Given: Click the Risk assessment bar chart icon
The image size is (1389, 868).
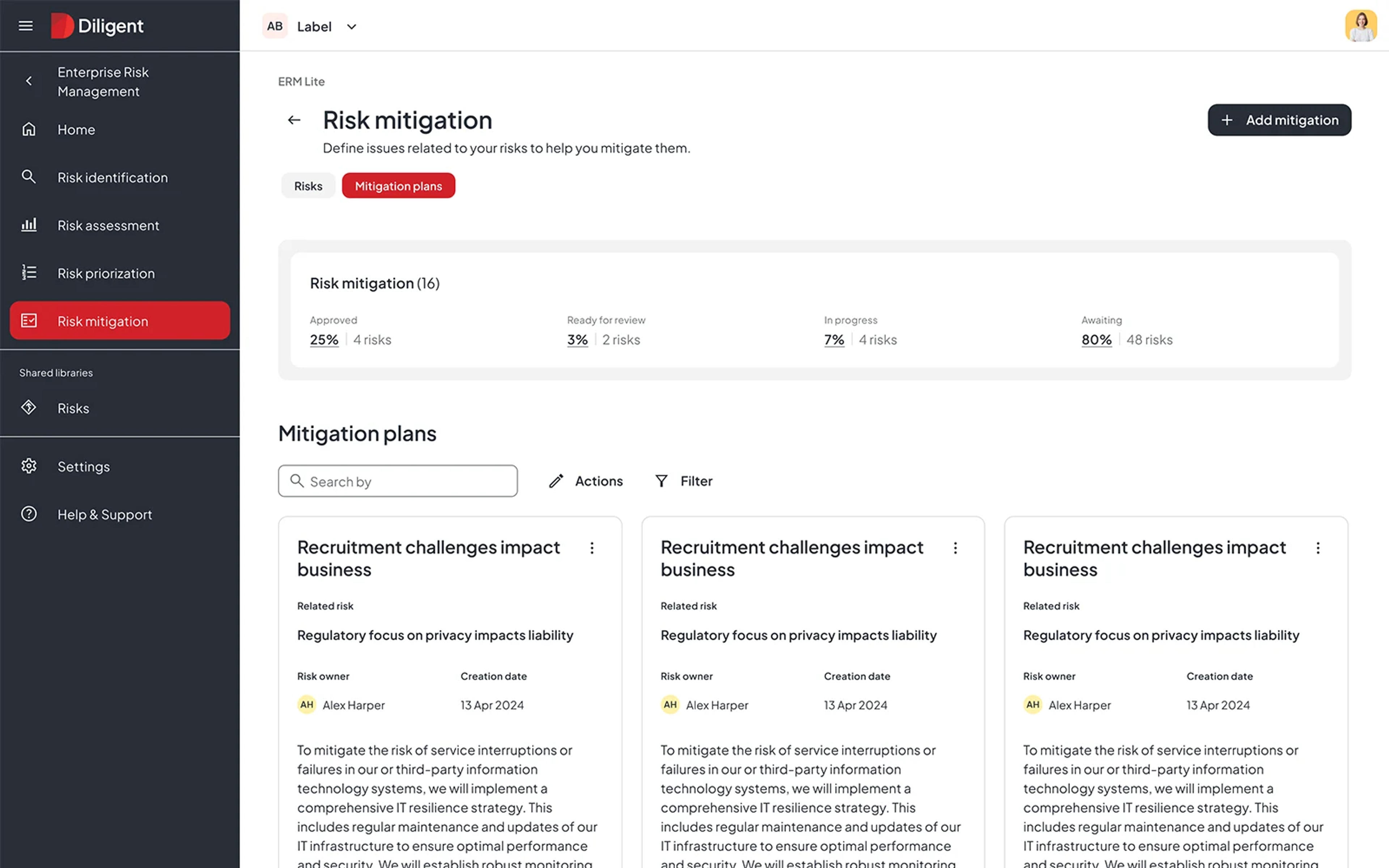Looking at the screenshot, I should [x=29, y=225].
